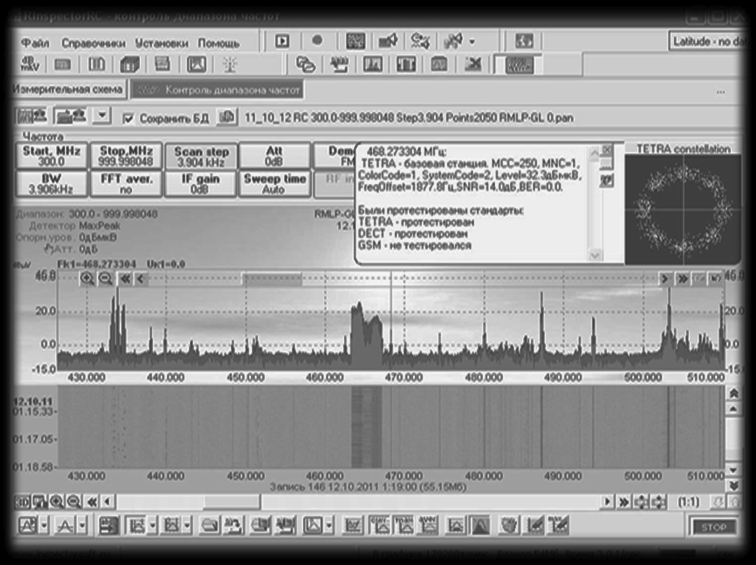The height and width of the screenshot is (565, 756).
Task: Expand dropdown beside the plain A icon
Action: [x=82, y=525]
